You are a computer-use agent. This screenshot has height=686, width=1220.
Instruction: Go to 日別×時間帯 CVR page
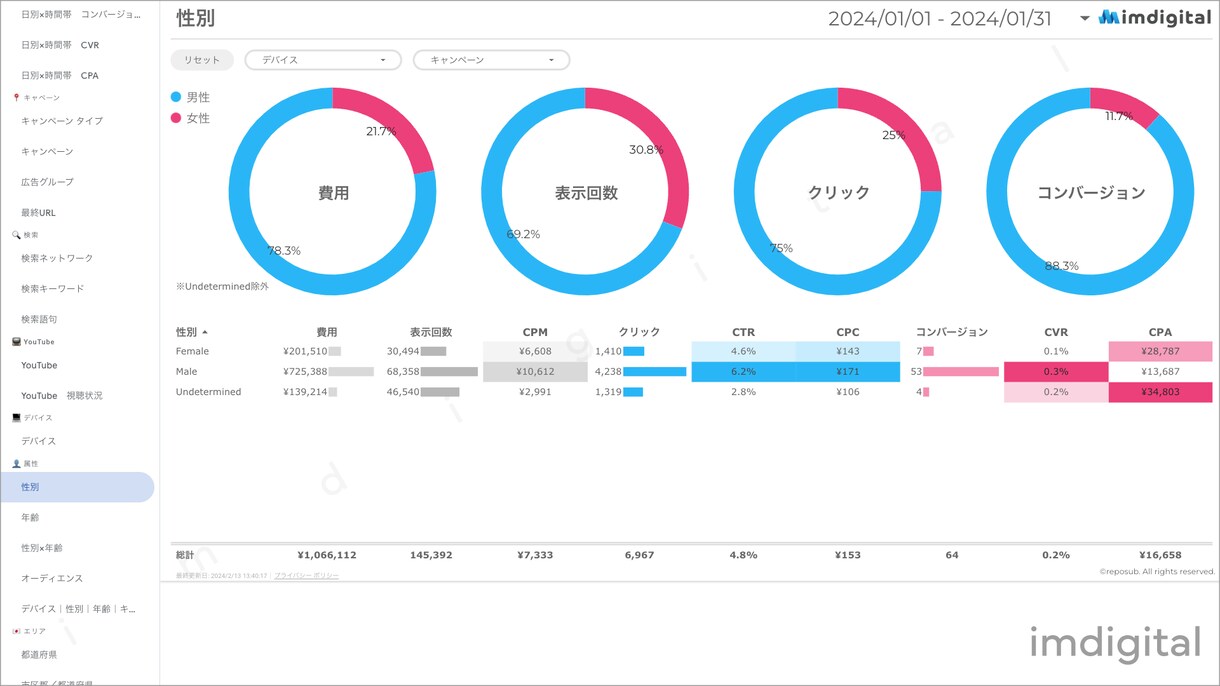pyautogui.click(x=60, y=45)
